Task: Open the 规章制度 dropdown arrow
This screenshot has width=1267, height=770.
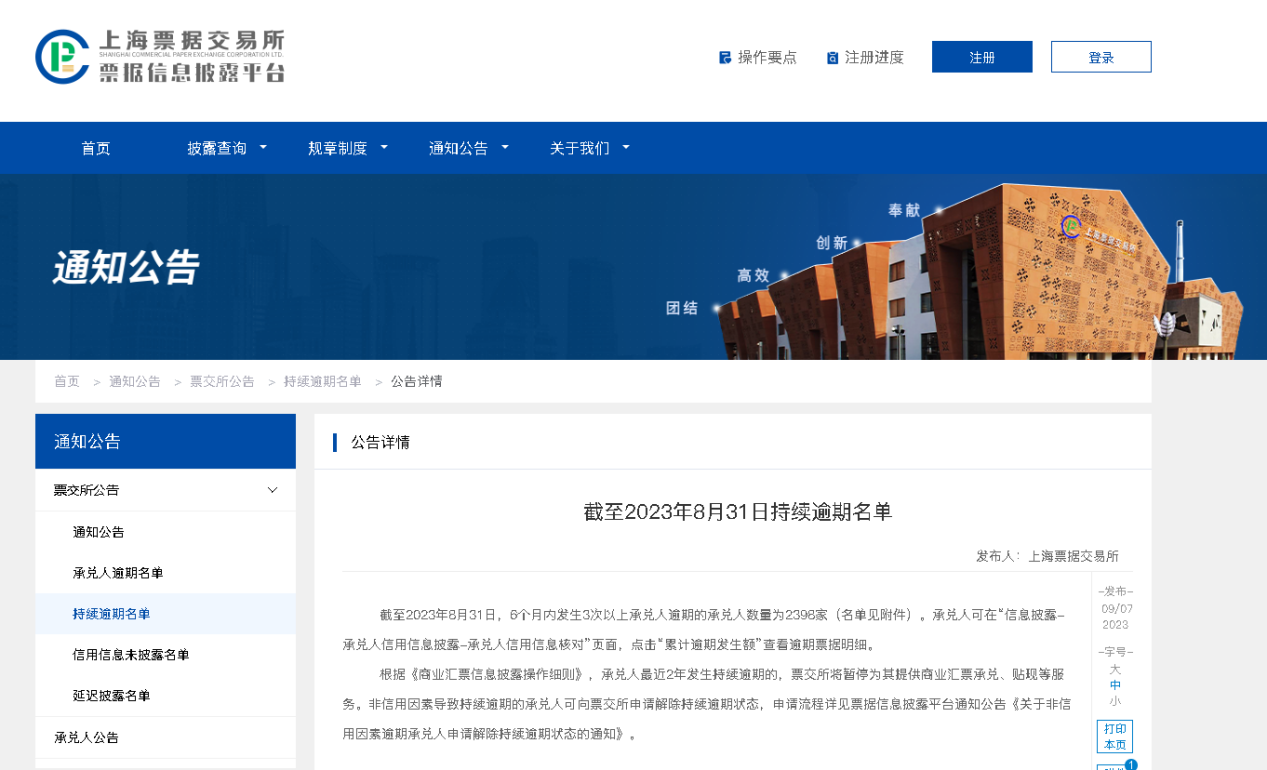Action: pos(384,147)
